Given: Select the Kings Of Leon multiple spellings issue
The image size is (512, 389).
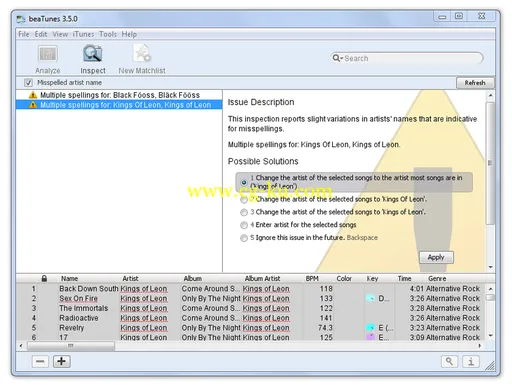Looking at the screenshot, I should tap(119, 105).
